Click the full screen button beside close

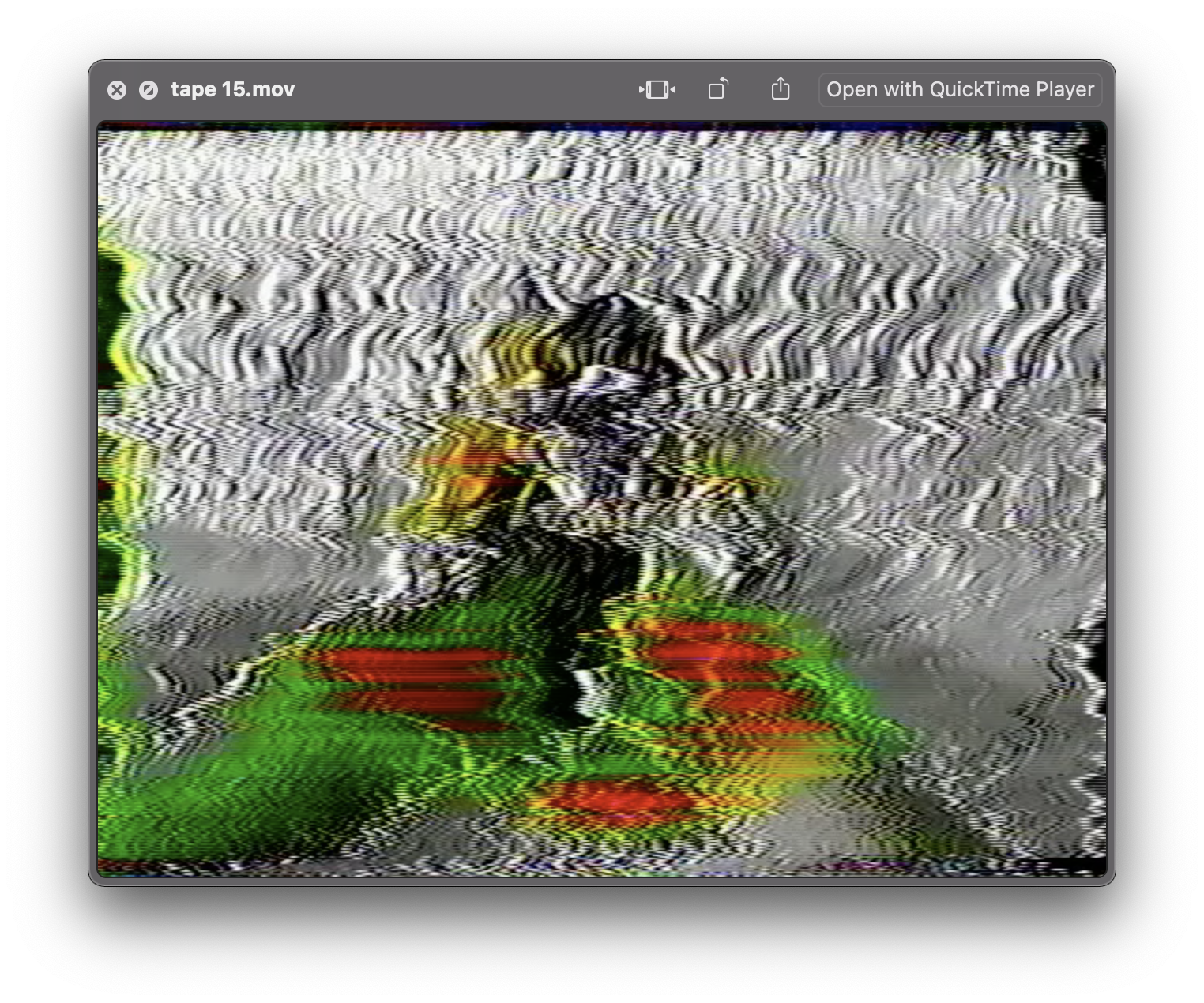coord(149,90)
